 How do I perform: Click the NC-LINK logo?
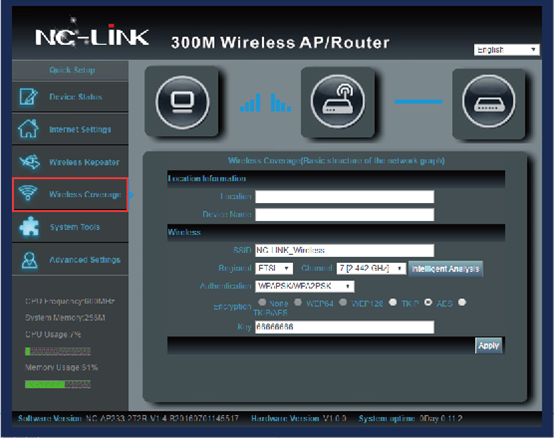tap(92, 35)
